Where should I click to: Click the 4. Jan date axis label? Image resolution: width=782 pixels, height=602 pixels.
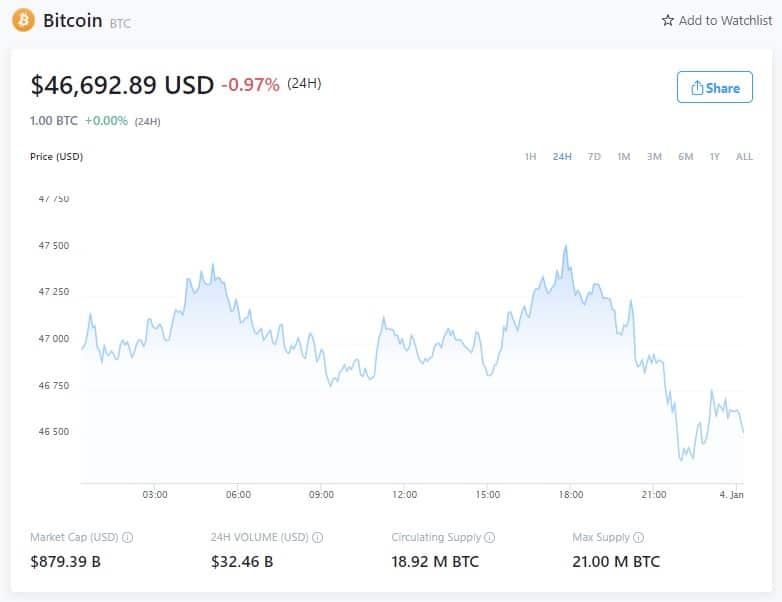tap(732, 494)
